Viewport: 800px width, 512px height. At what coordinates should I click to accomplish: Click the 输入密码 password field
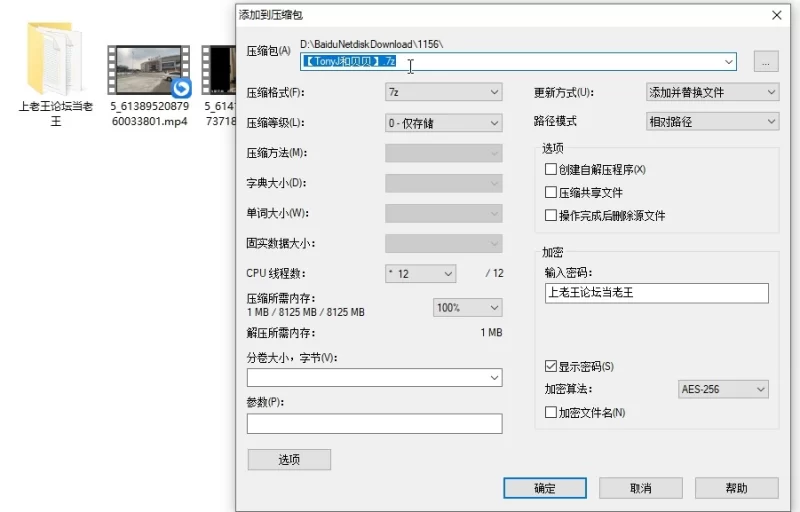tap(656, 293)
